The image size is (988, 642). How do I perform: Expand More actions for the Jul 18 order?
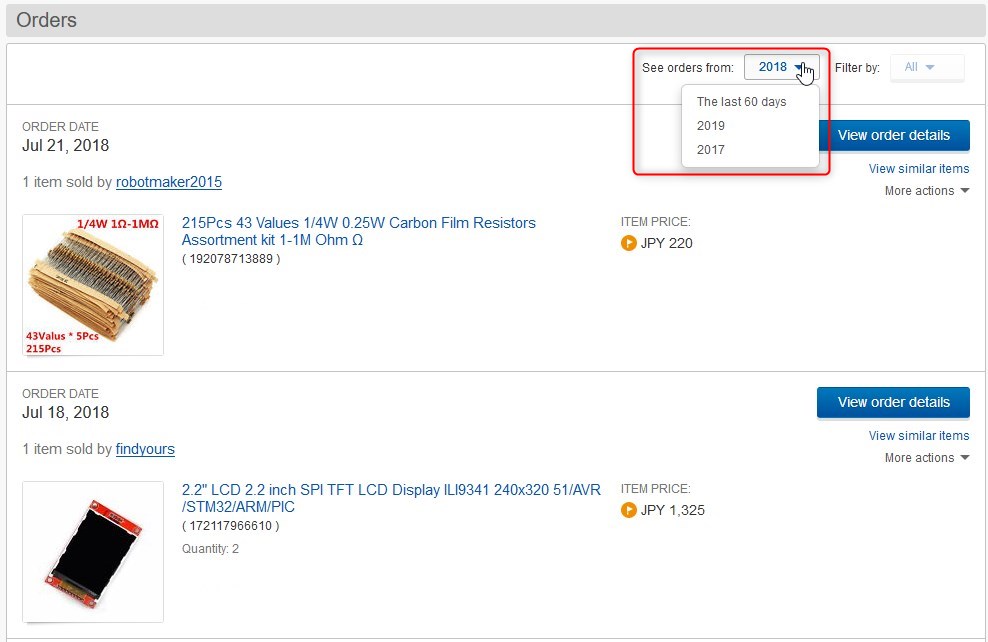(926, 458)
